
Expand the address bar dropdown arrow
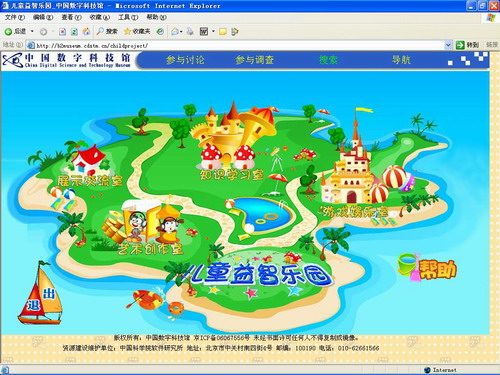click(448, 45)
